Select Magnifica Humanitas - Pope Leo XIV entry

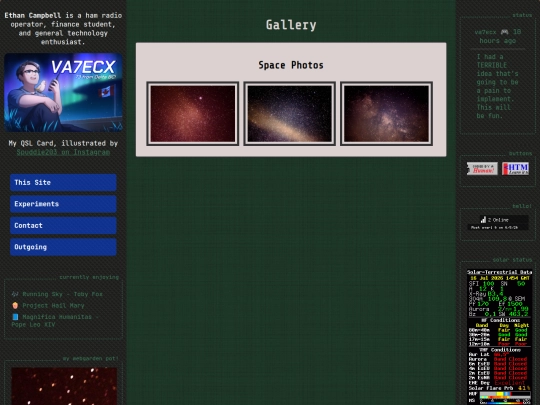pos(55,321)
